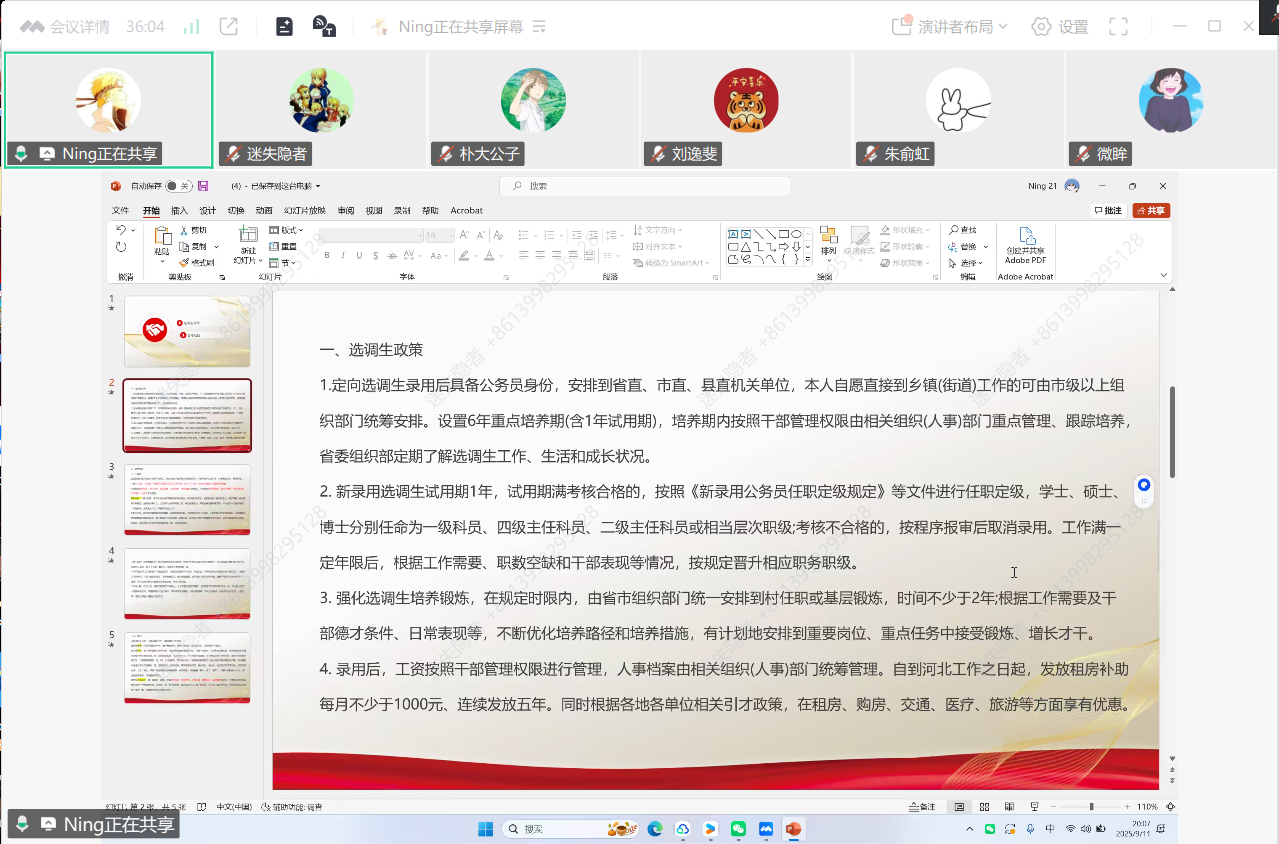This screenshot has height=844, width=1279.
Task: Open the Insert (插入) ribbon tab
Action: [179, 211]
